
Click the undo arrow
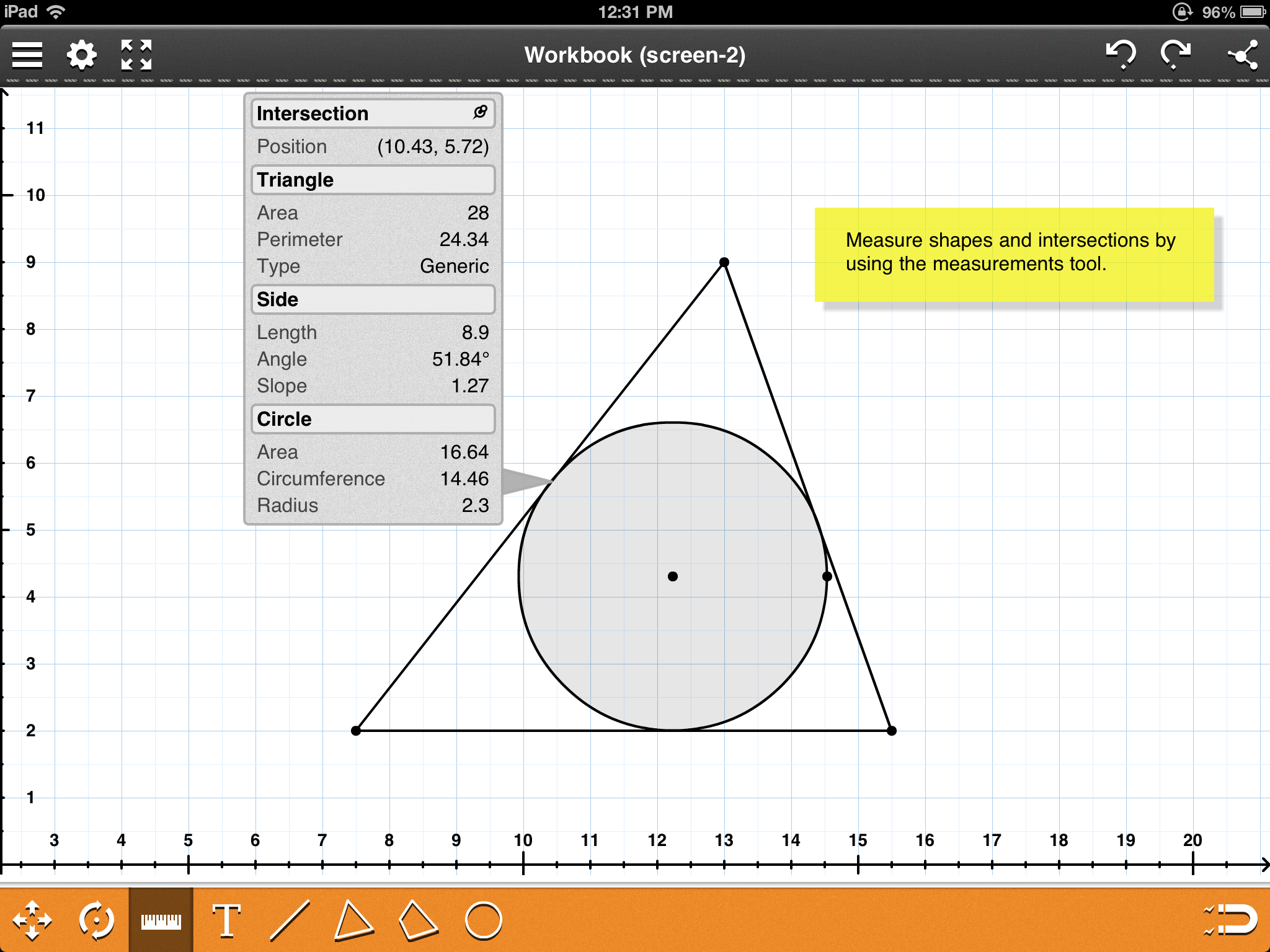click(x=1121, y=55)
